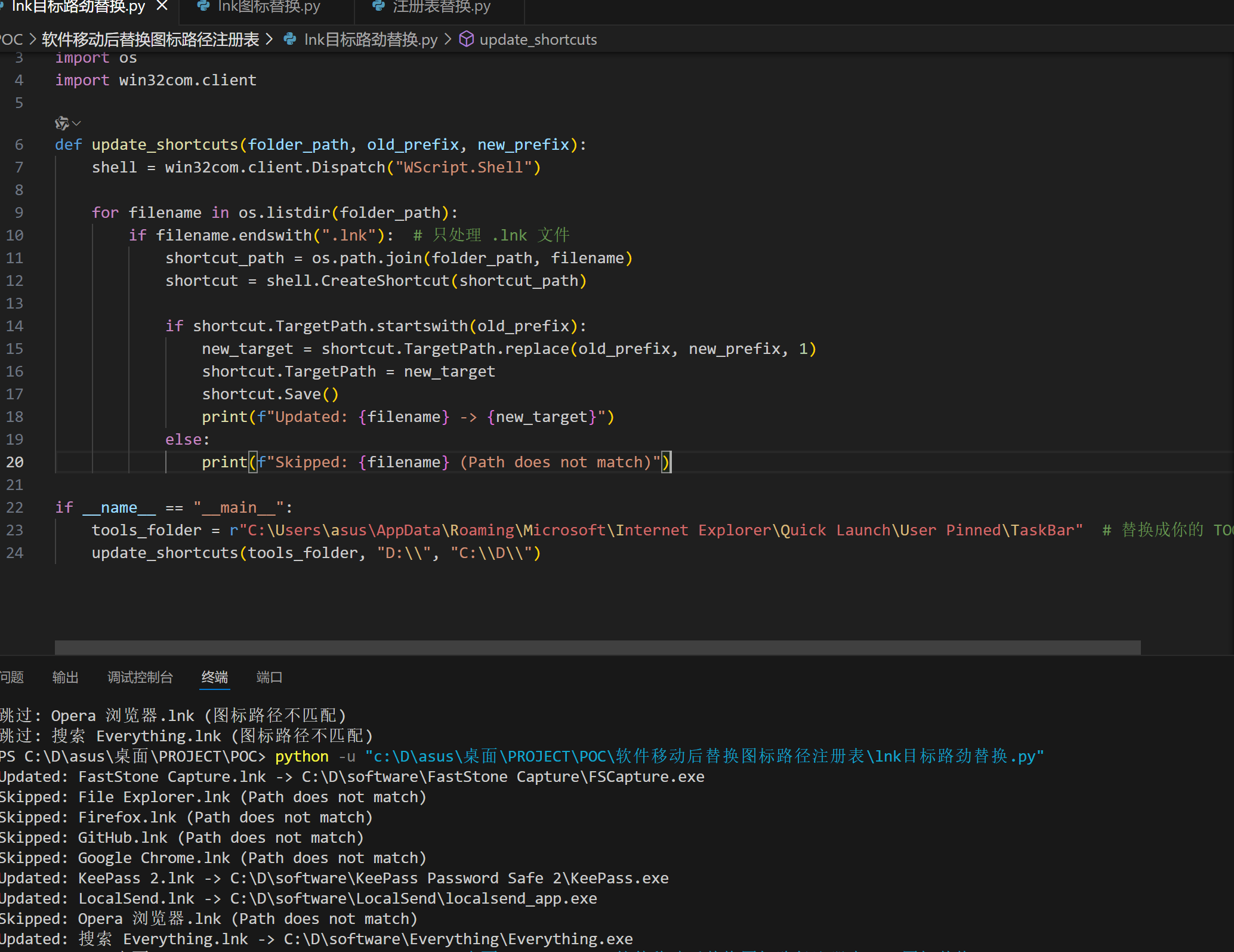Viewport: 1234px width, 952px height.
Task: Click terminal line 'Updated: 搜索 Everything.lnk'
Action: tap(316, 939)
